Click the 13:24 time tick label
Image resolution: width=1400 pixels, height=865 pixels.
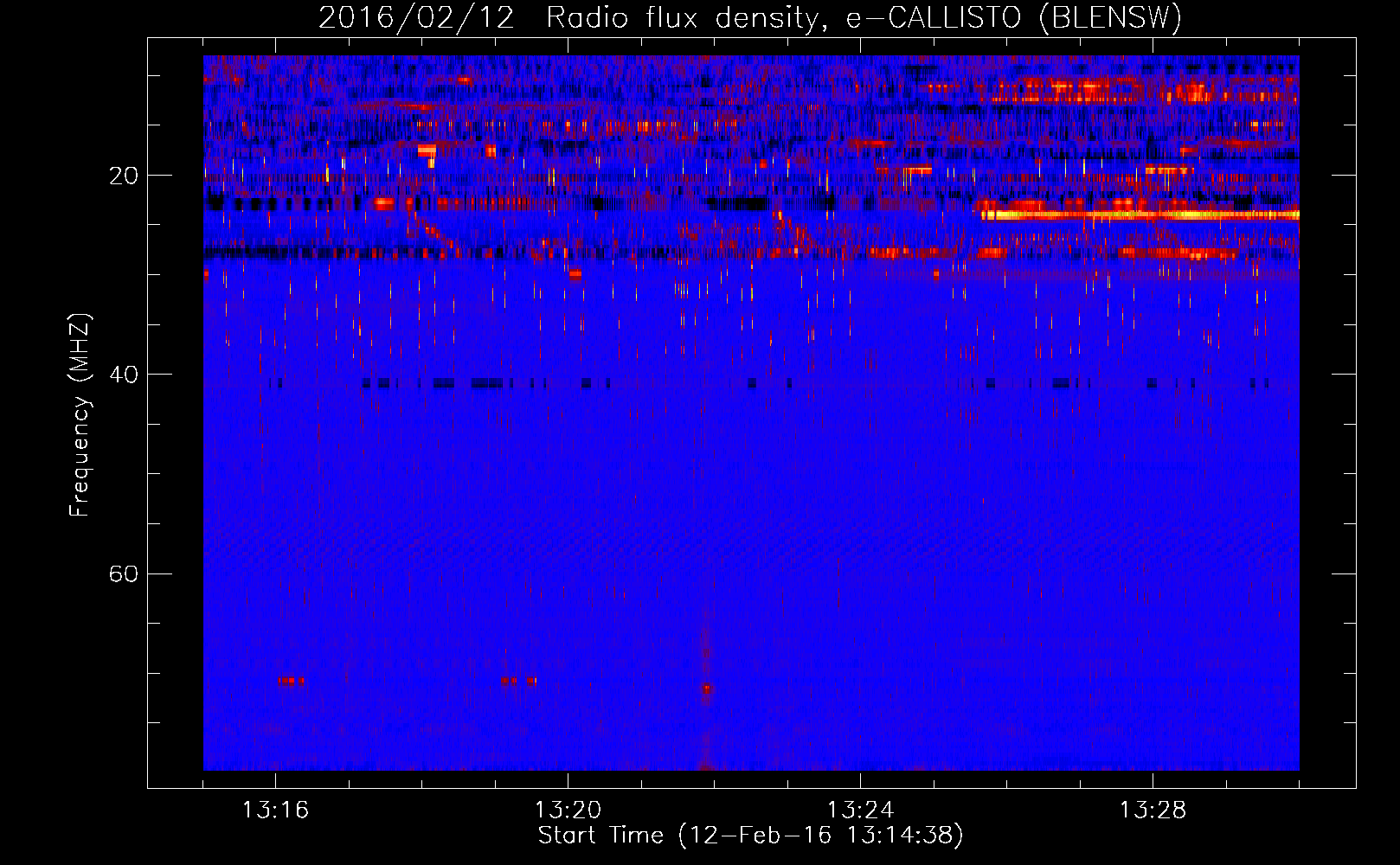coord(860,811)
